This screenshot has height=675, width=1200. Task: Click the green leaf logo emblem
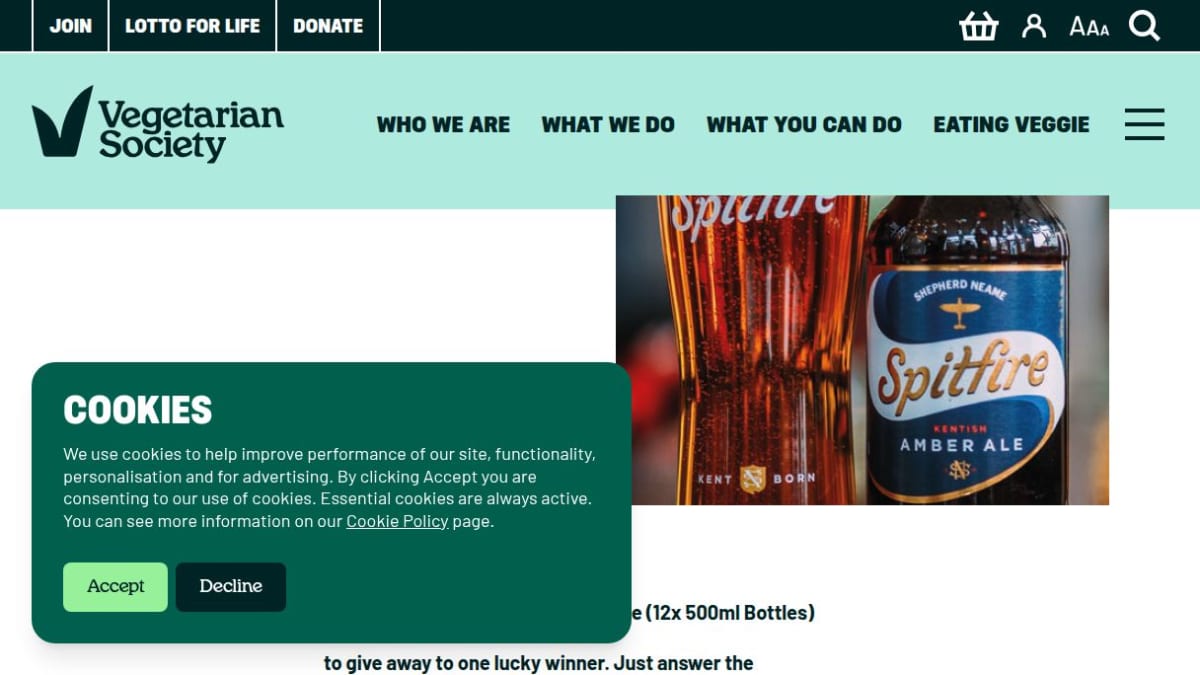click(x=62, y=122)
